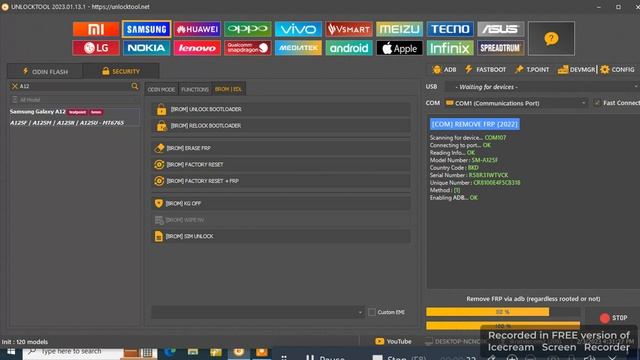
Task: Select Samsung Galaxy A12 model entry
Action: [x=74, y=117]
